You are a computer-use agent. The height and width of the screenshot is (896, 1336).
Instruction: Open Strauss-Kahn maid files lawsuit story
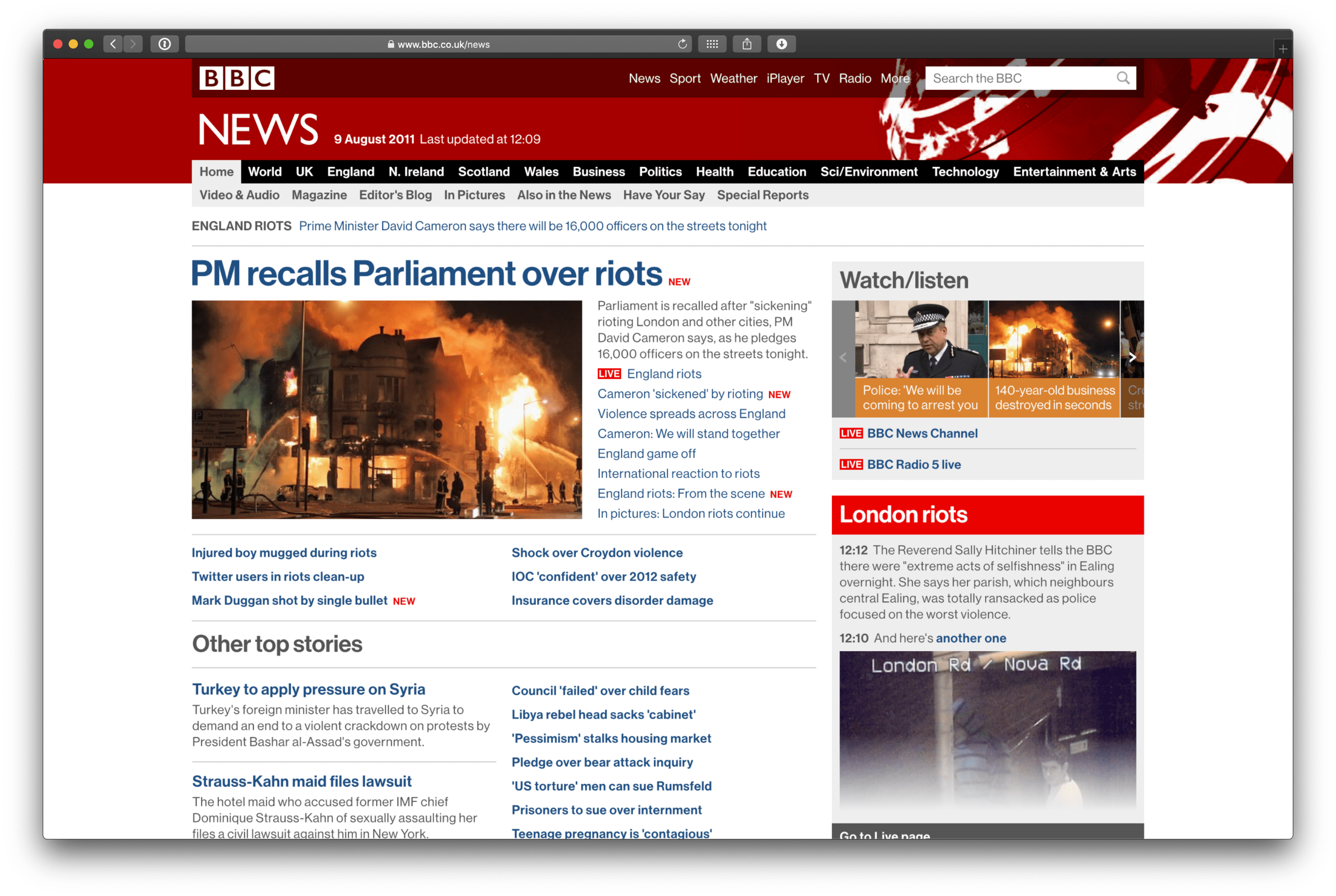(x=302, y=781)
